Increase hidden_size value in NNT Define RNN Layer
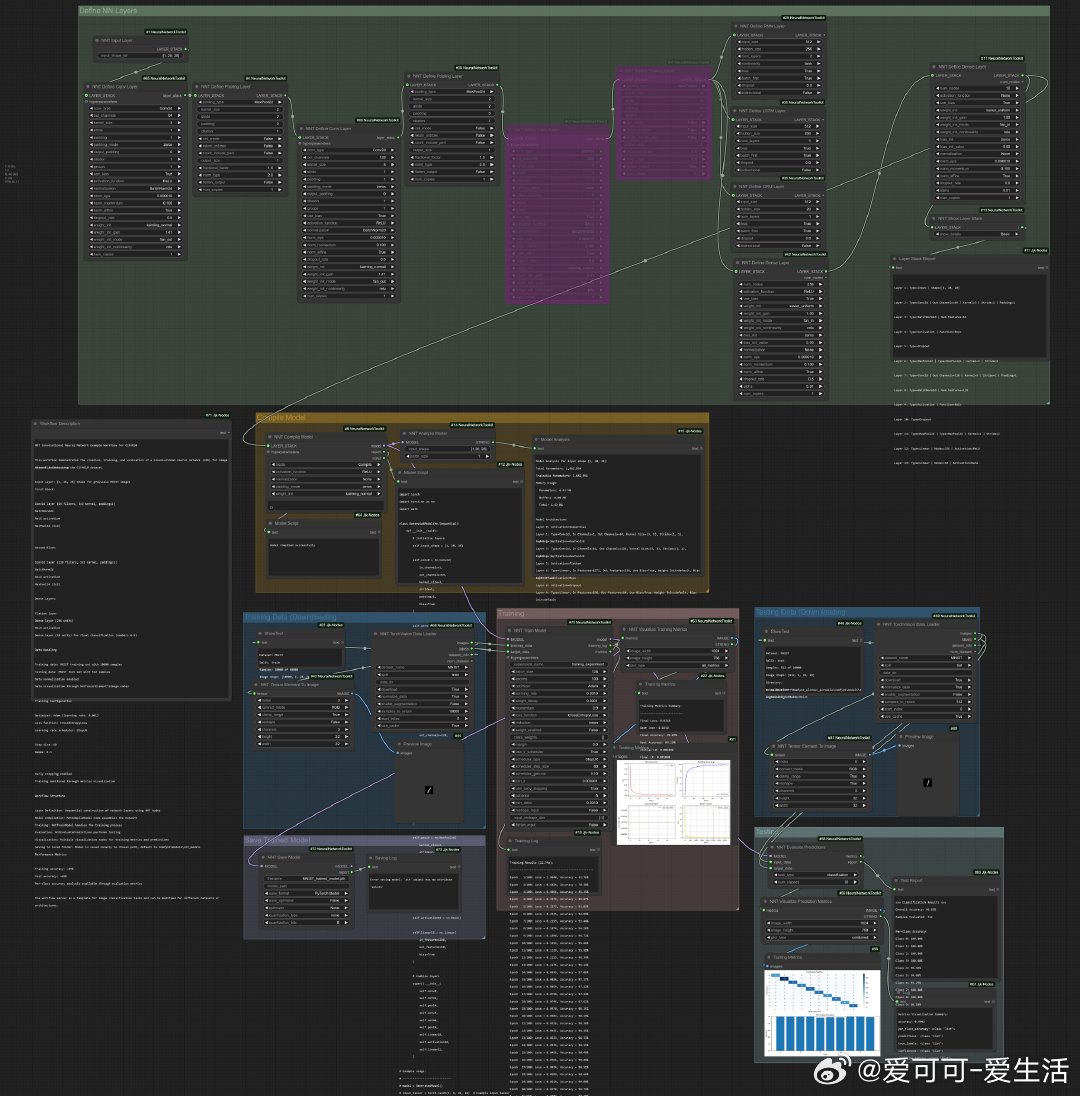Viewport: 1080px width, 1096px height. (x=819, y=49)
